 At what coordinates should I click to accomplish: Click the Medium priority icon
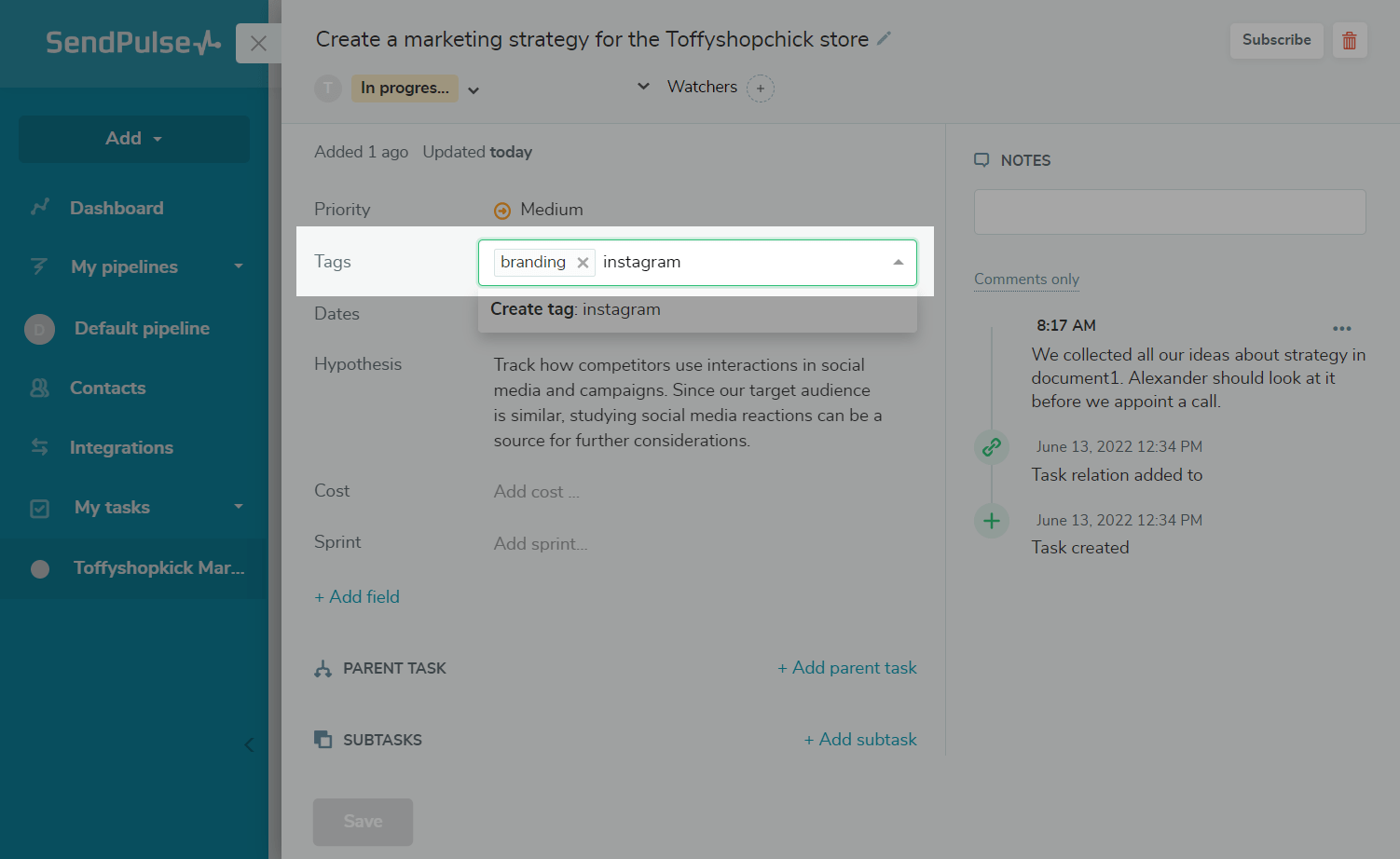point(502,211)
